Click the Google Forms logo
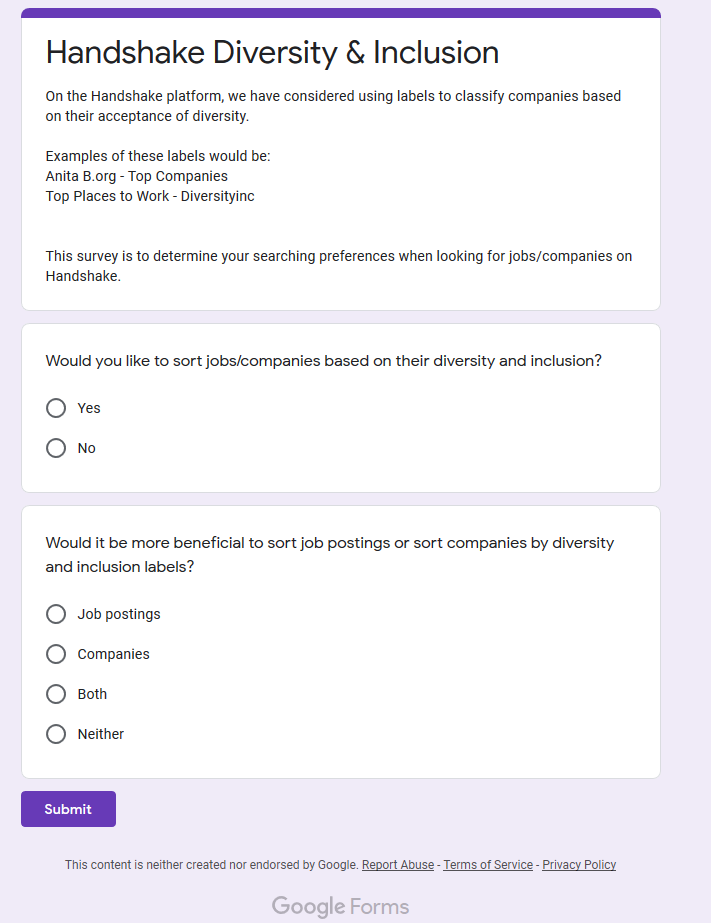Viewport: 711px width, 923px height. [340, 907]
